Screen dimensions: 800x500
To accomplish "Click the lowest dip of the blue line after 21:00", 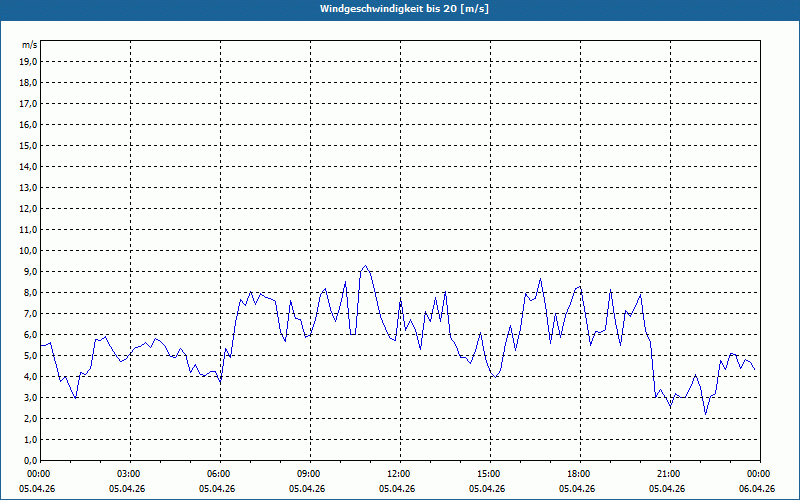I will tap(706, 414).
